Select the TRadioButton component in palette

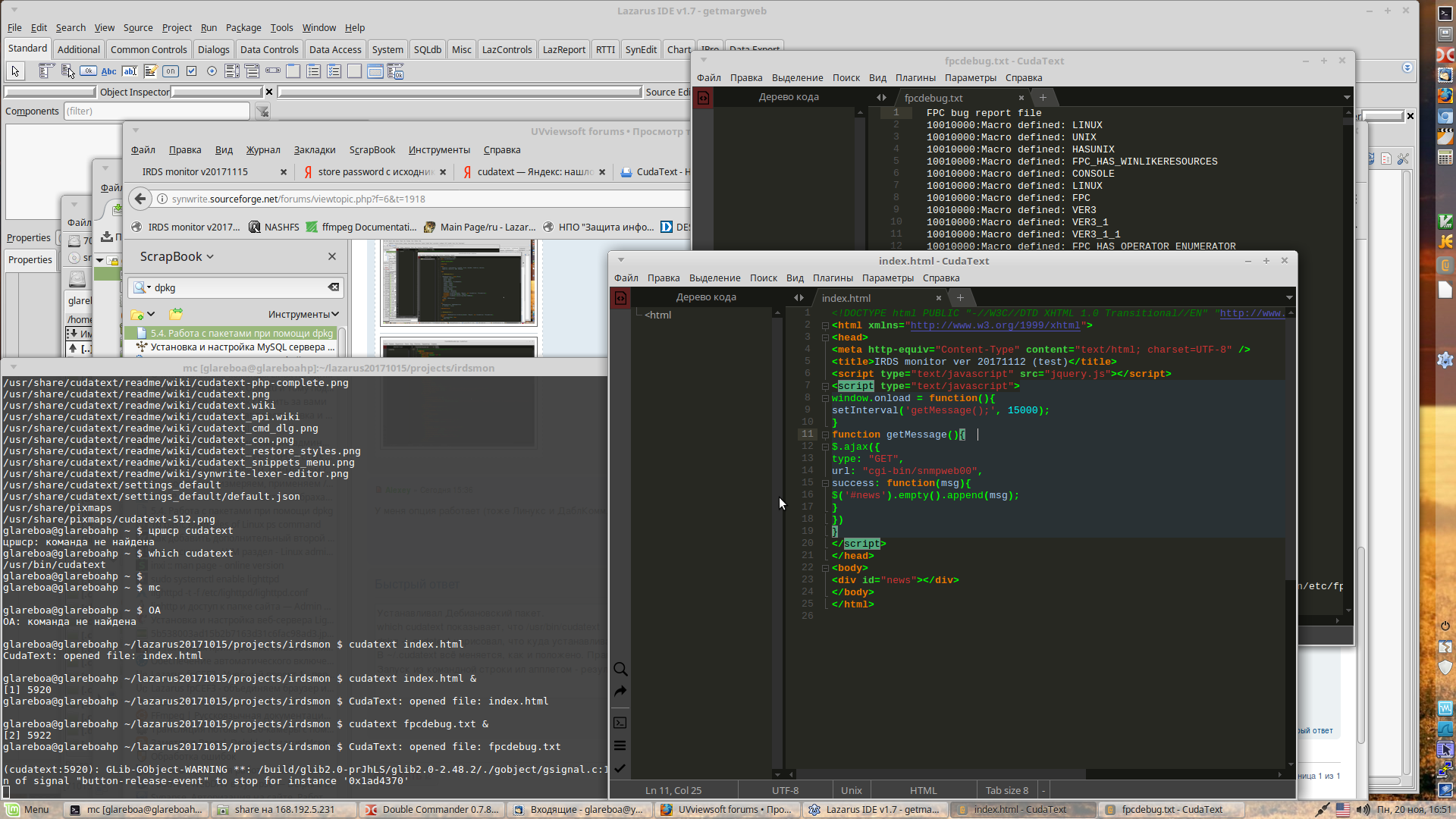(x=212, y=71)
